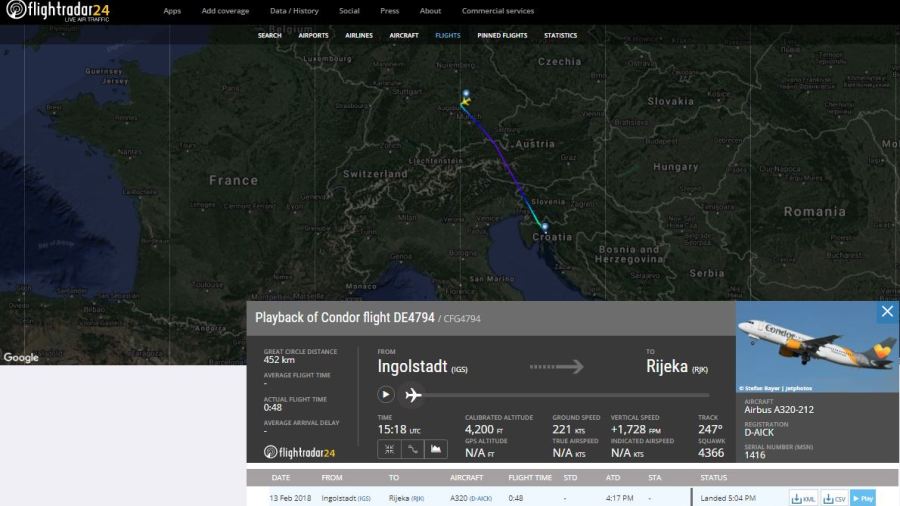This screenshot has width=900, height=506.
Task: Go to Commercial services page
Action: coord(497,11)
